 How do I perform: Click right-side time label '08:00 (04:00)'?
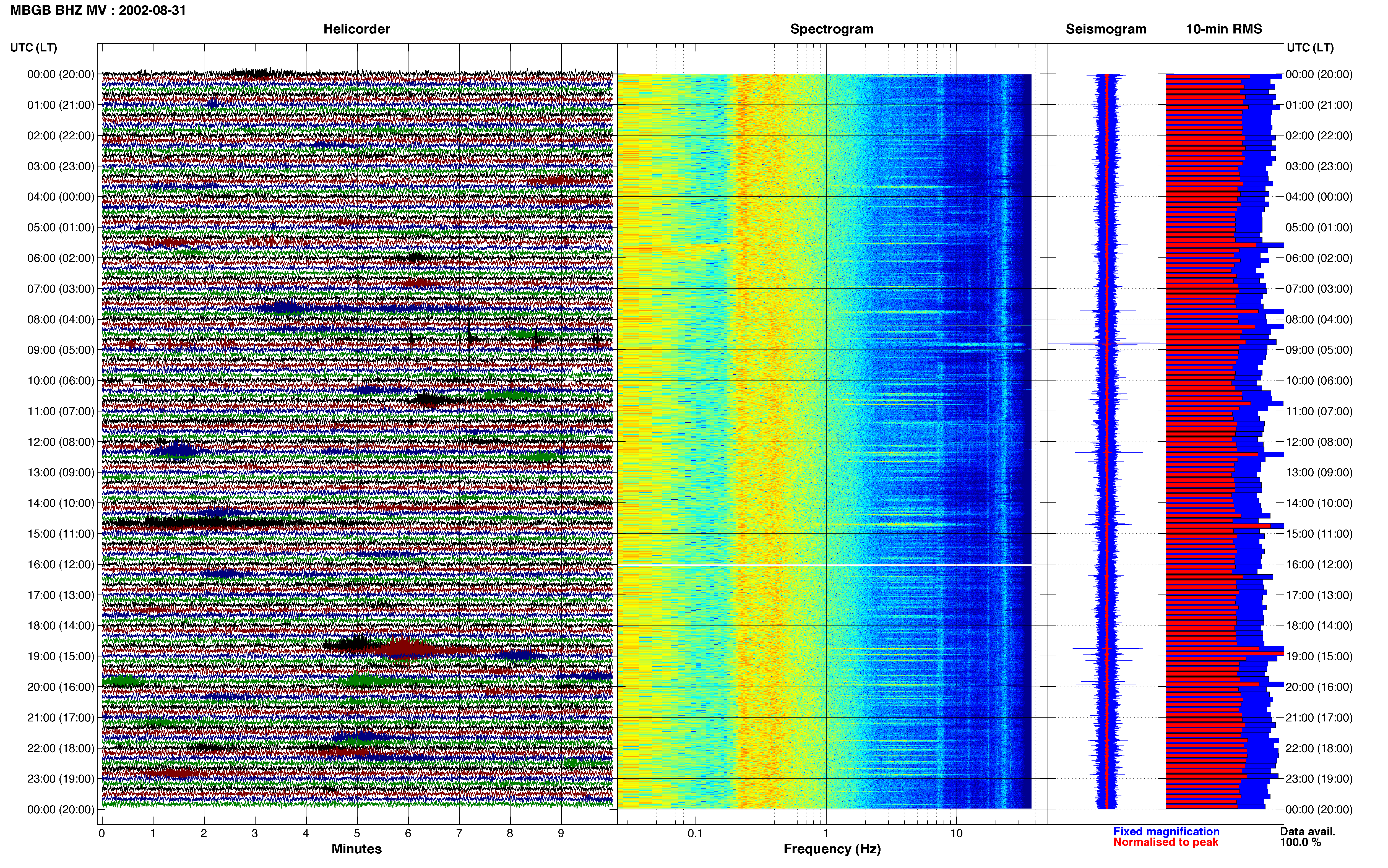pyautogui.click(x=1319, y=319)
